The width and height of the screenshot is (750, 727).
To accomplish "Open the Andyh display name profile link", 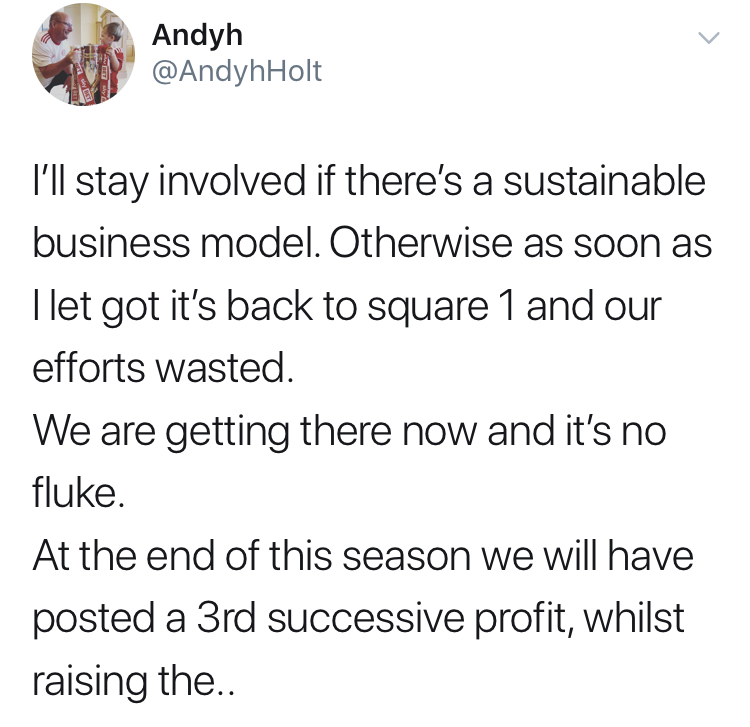I will [x=198, y=35].
